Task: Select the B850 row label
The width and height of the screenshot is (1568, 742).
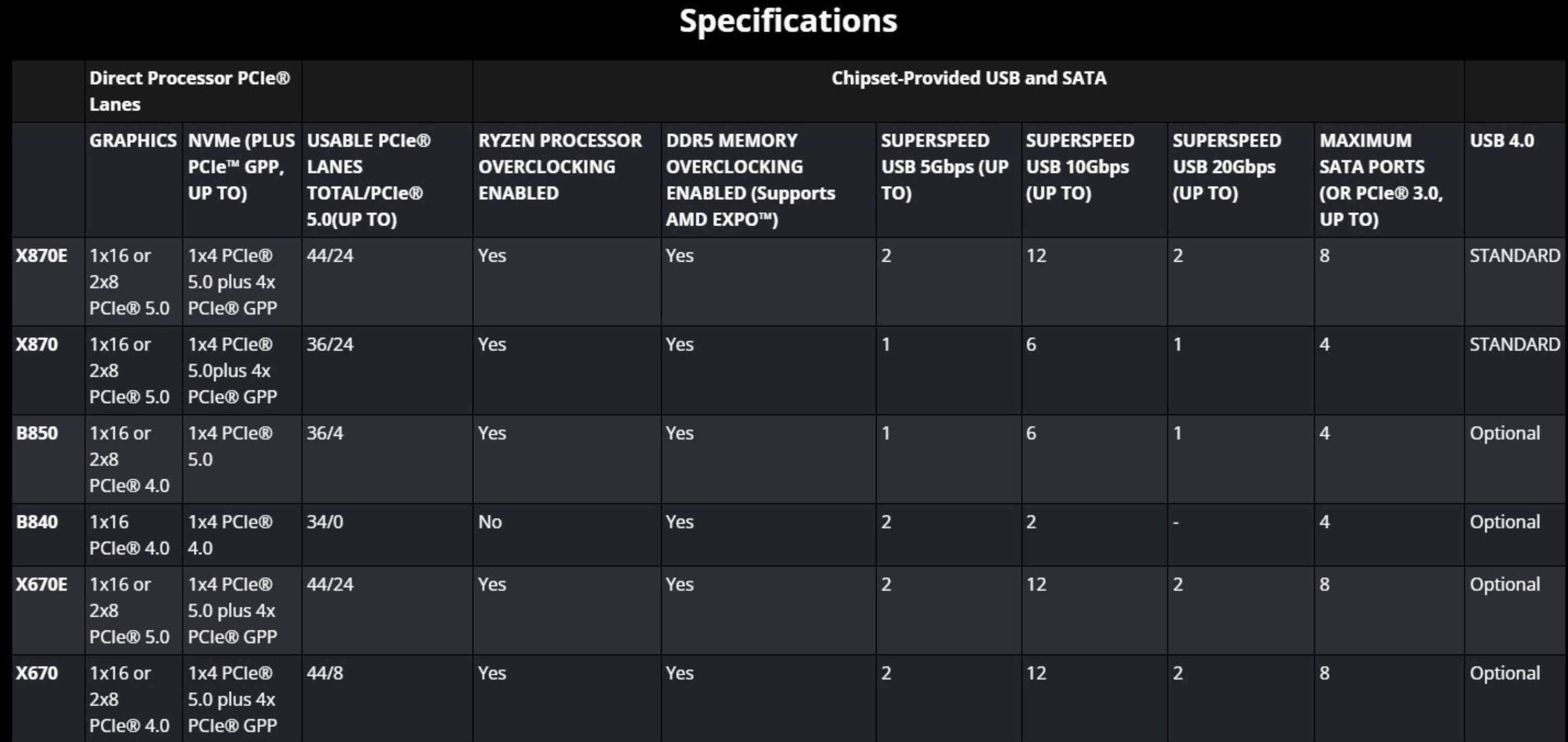Action: pos(37,433)
